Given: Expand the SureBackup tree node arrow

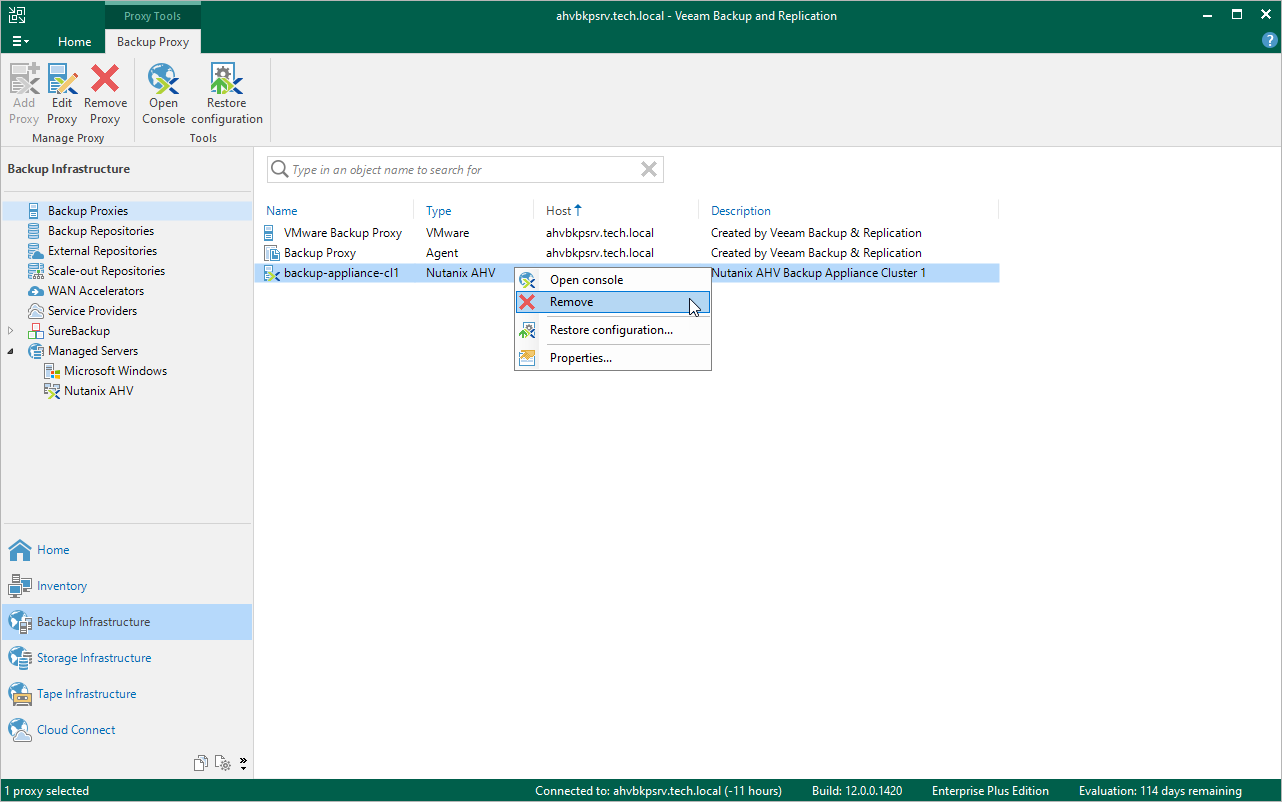Looking at the screenshot, I should (x=11, y=331).
